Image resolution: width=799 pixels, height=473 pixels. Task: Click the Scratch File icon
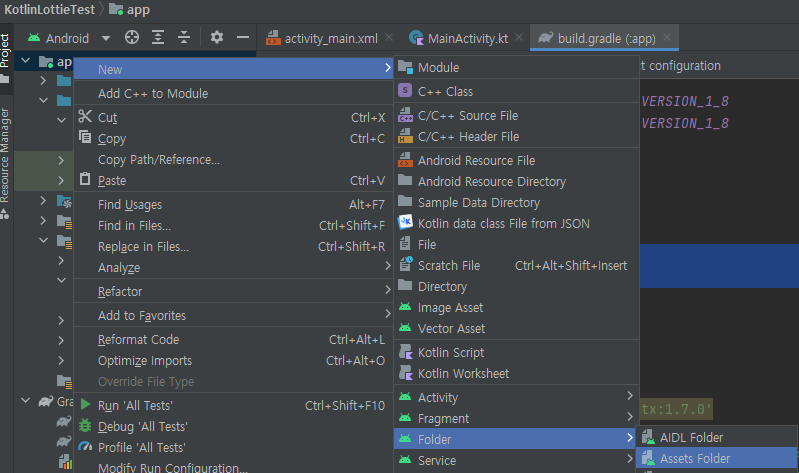point(406,264)
